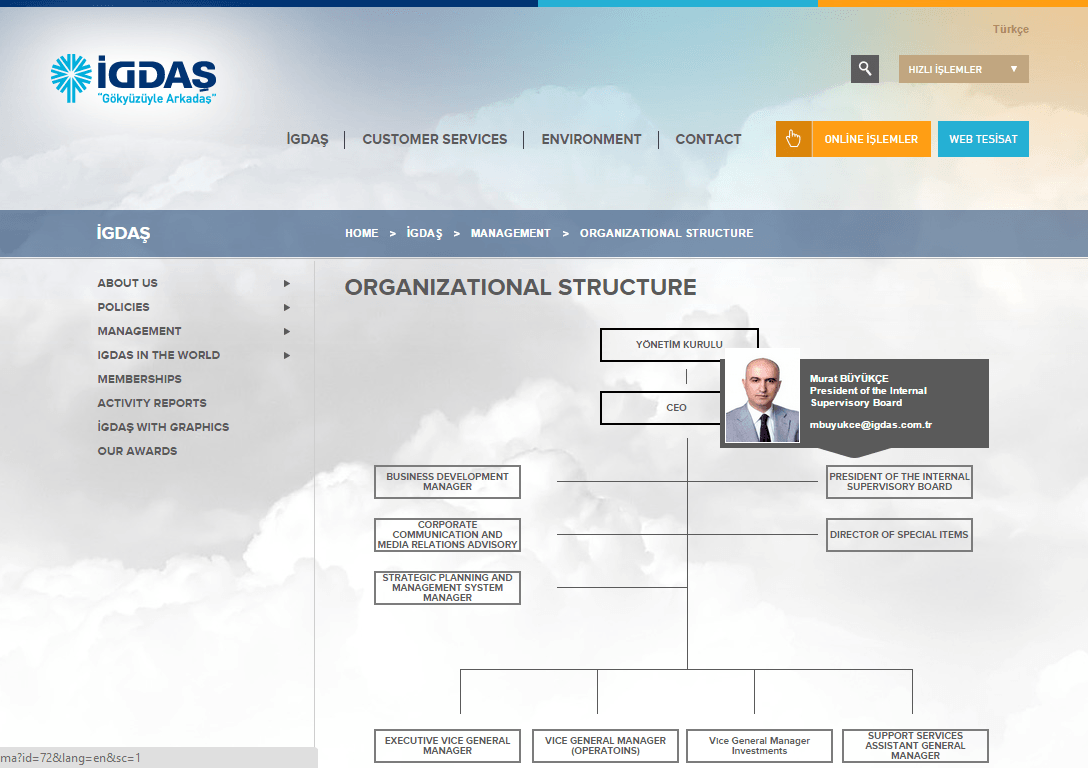Click the Web Tesisat button
The height and width of the screenshot is (768, 1088).
point(983,139)
